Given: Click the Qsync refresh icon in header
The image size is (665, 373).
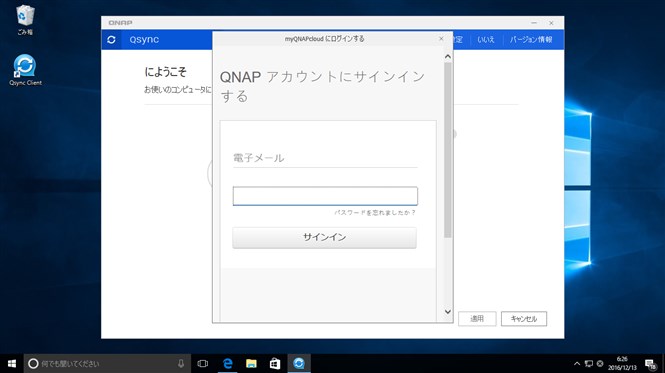Looking at the screenshot, I should (x=111, y=39).
